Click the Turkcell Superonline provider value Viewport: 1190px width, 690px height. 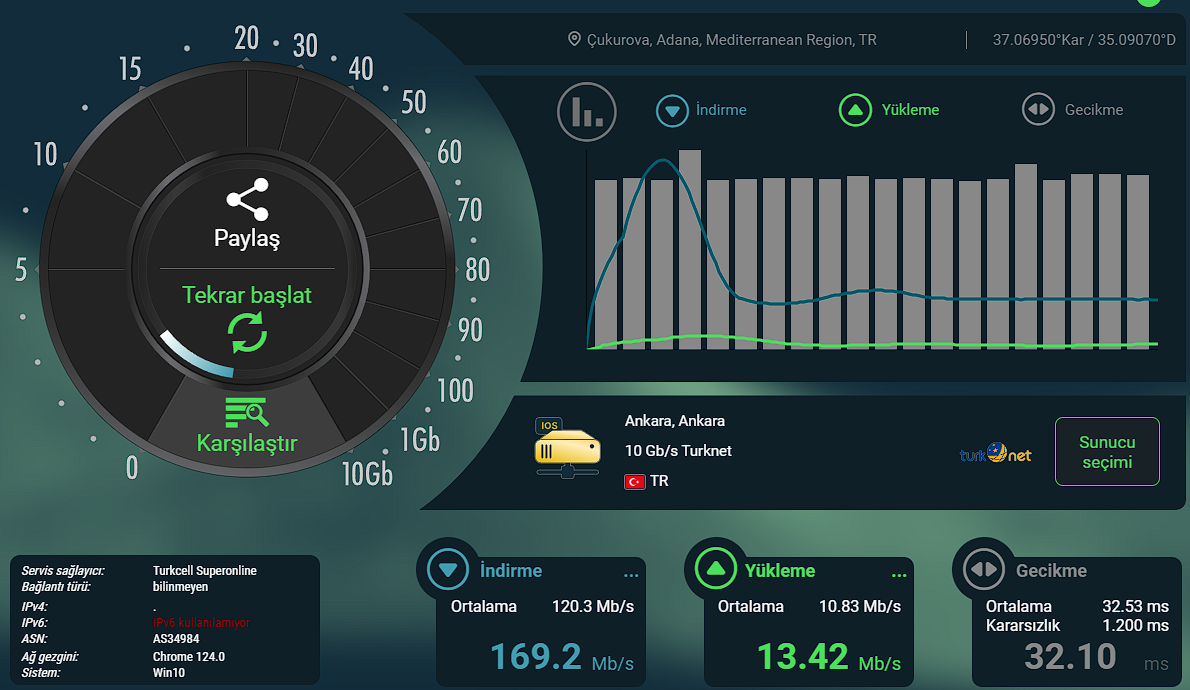pos(205,571)
